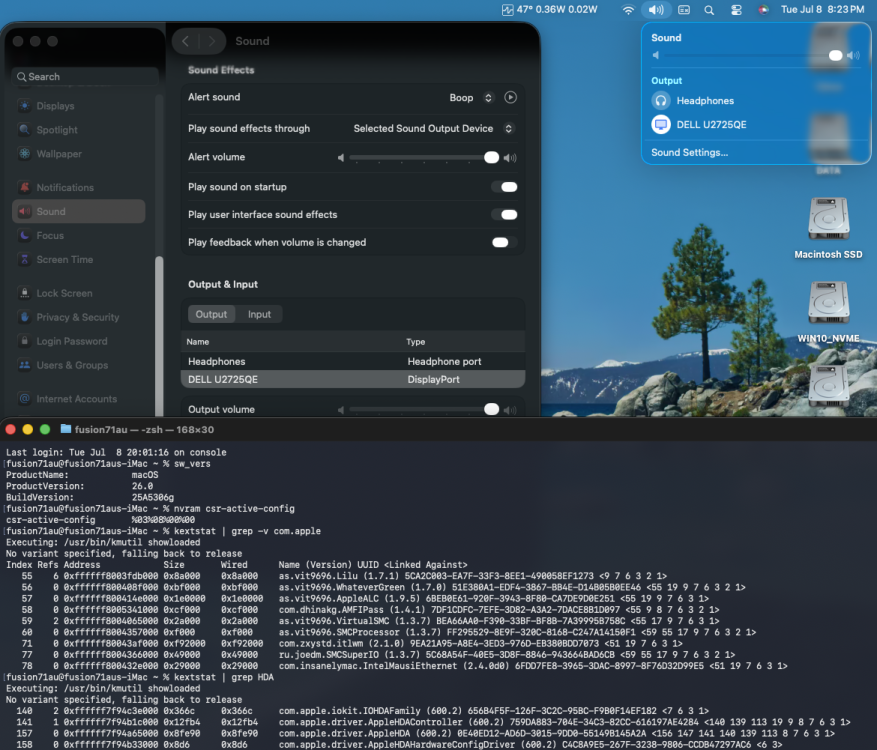Open Spotlight search from menu bar
The width and height of the screenshot is (877, 750).
[x=709, y=10]
